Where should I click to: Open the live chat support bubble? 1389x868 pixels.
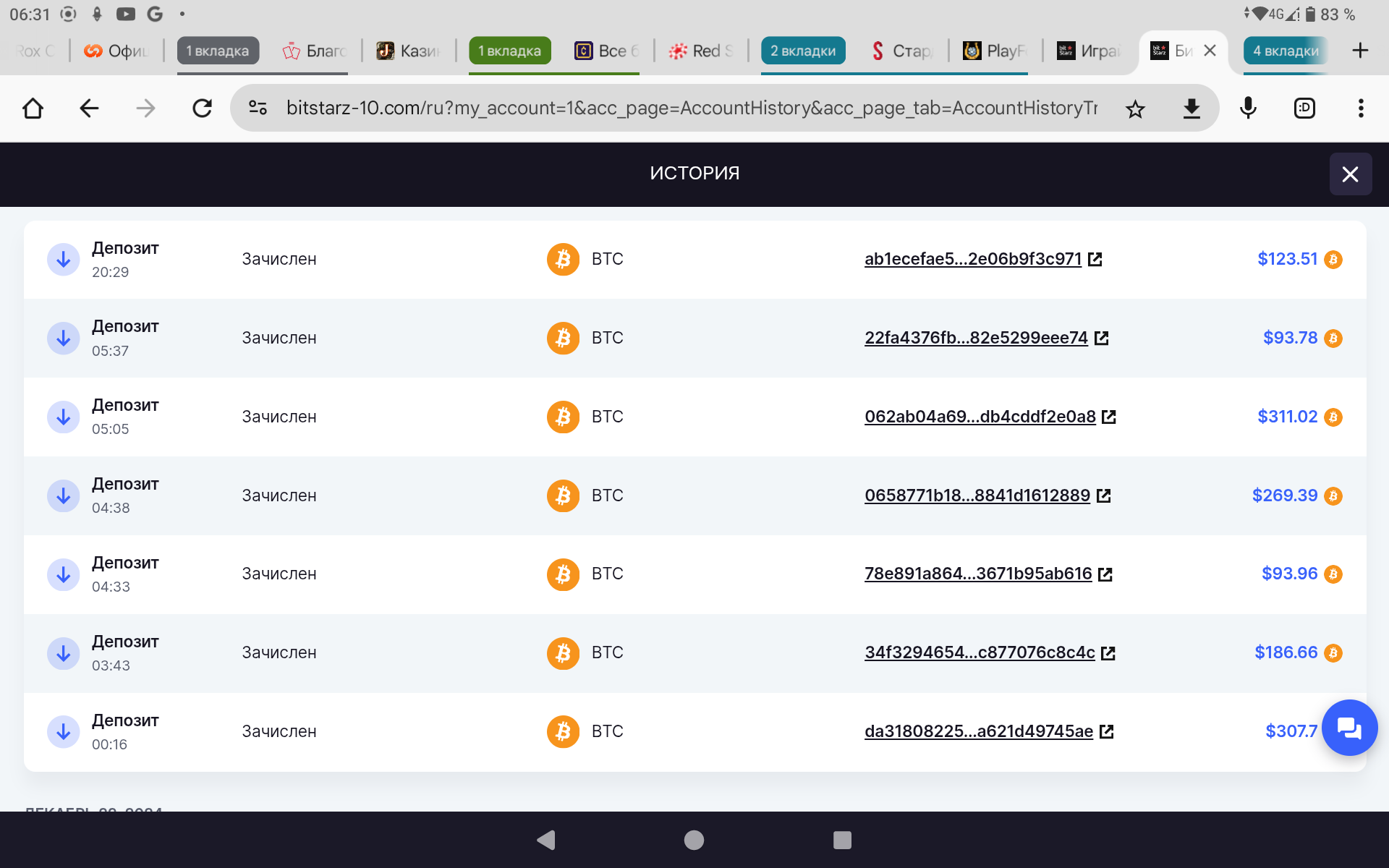(1348, 728)
